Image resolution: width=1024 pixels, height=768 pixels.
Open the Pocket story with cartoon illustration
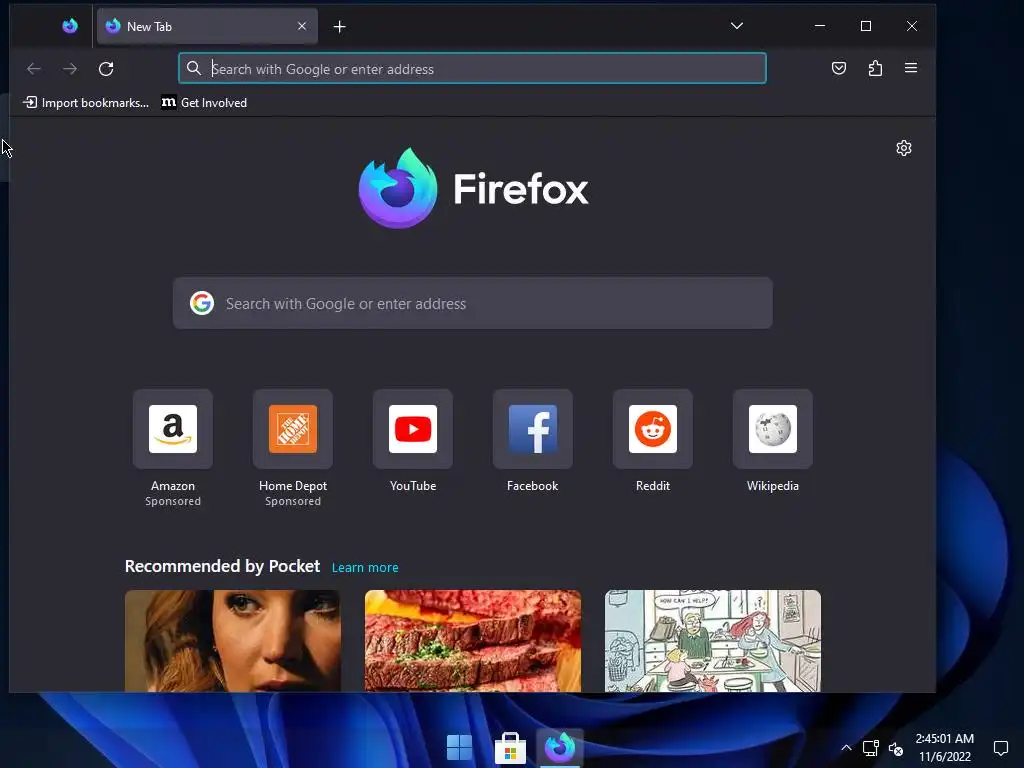coord(712,641)
